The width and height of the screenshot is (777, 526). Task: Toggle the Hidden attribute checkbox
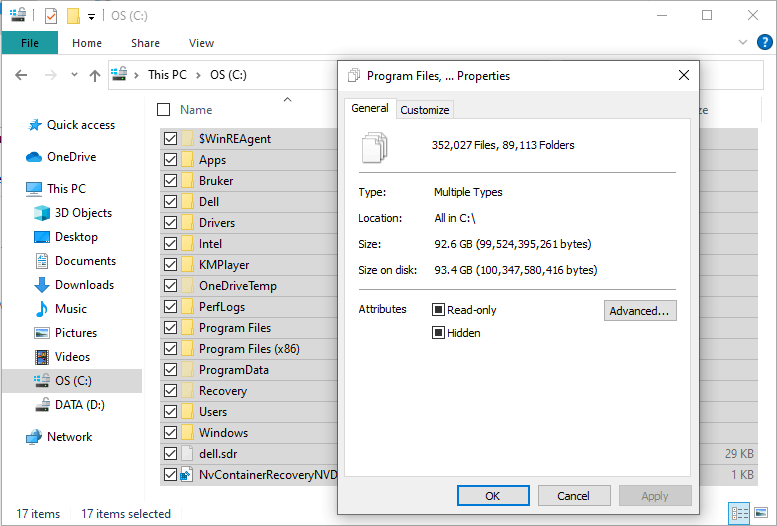pyautogui.click(x=438, y=333)
